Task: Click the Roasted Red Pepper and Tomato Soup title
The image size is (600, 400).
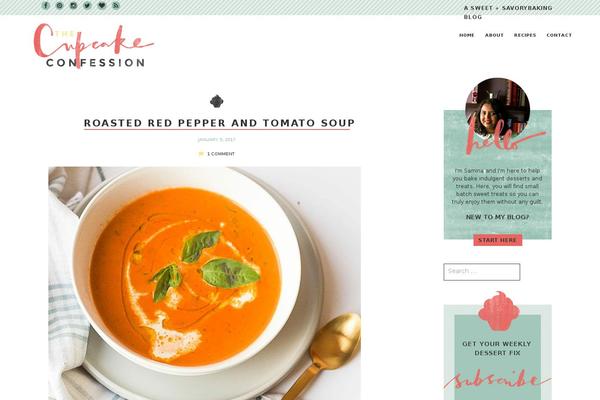Action: pyautogui.click(x=219, y=123)
